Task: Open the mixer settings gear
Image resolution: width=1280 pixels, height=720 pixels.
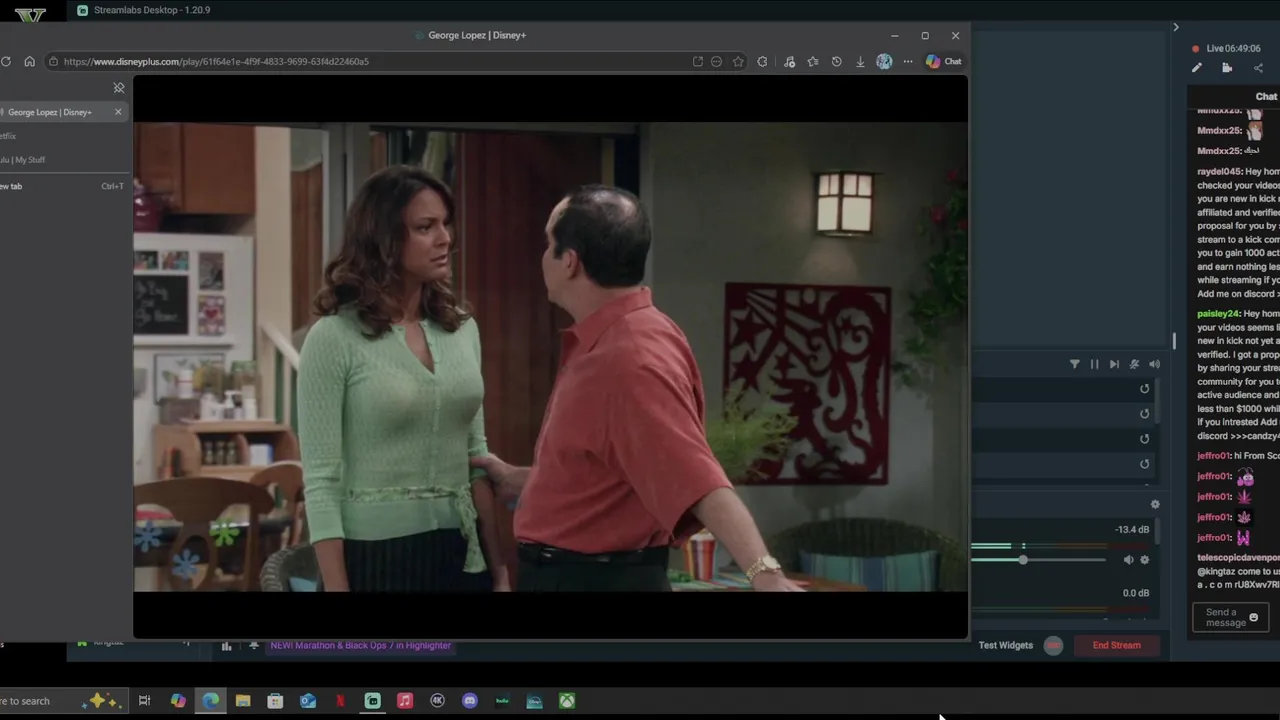Action: coord(1155,504)
